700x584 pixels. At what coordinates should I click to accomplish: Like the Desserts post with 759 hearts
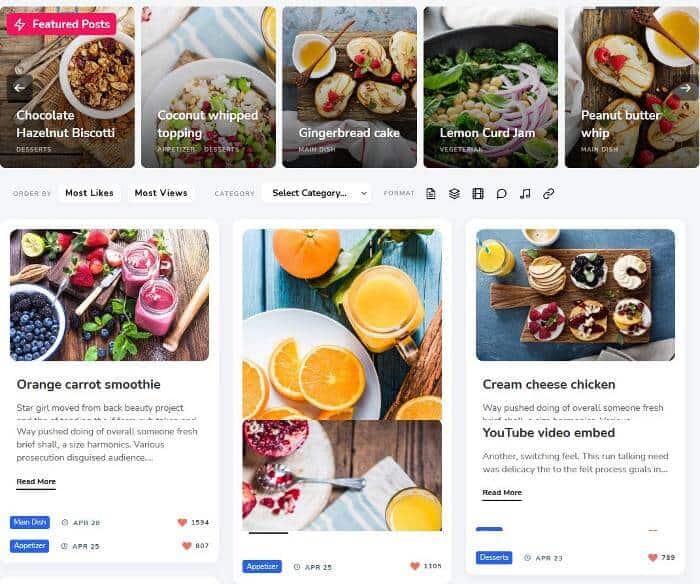[653, 557]
